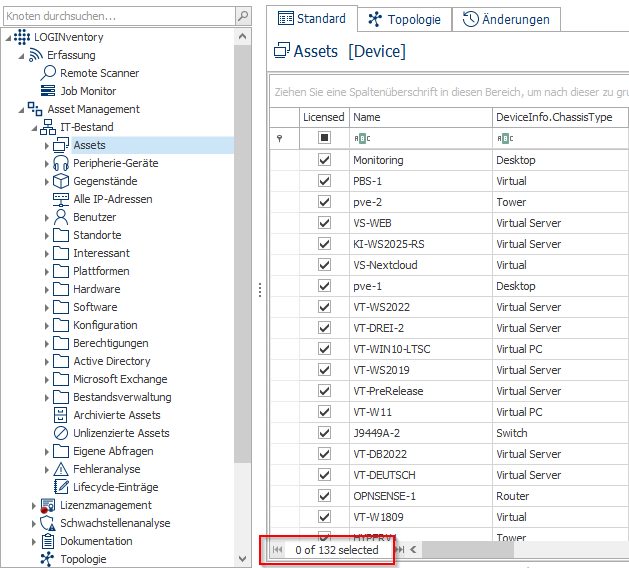Screen dimensions: 629x568
Task: Sort by DeviceInfo.ChassisType column header
Action: 560,117
